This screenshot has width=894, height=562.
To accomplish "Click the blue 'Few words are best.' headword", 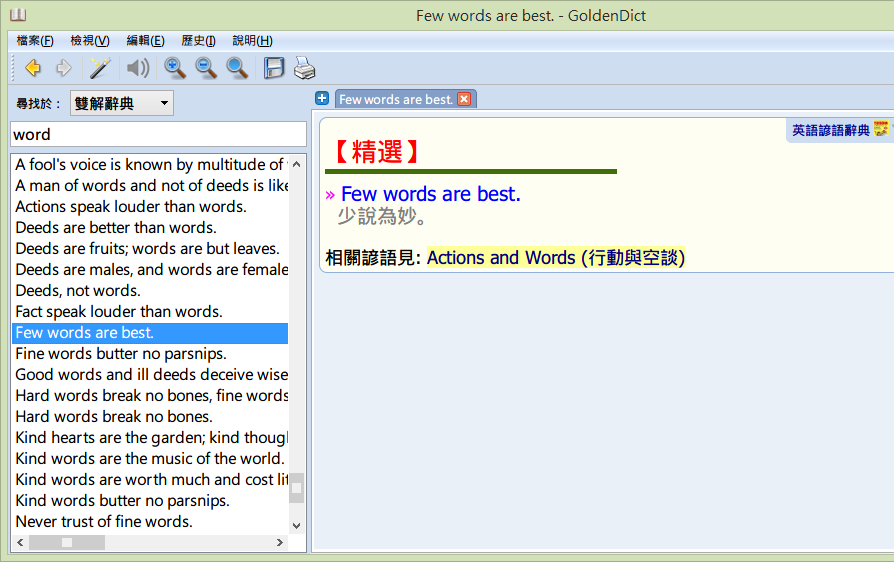I will 430,194.
